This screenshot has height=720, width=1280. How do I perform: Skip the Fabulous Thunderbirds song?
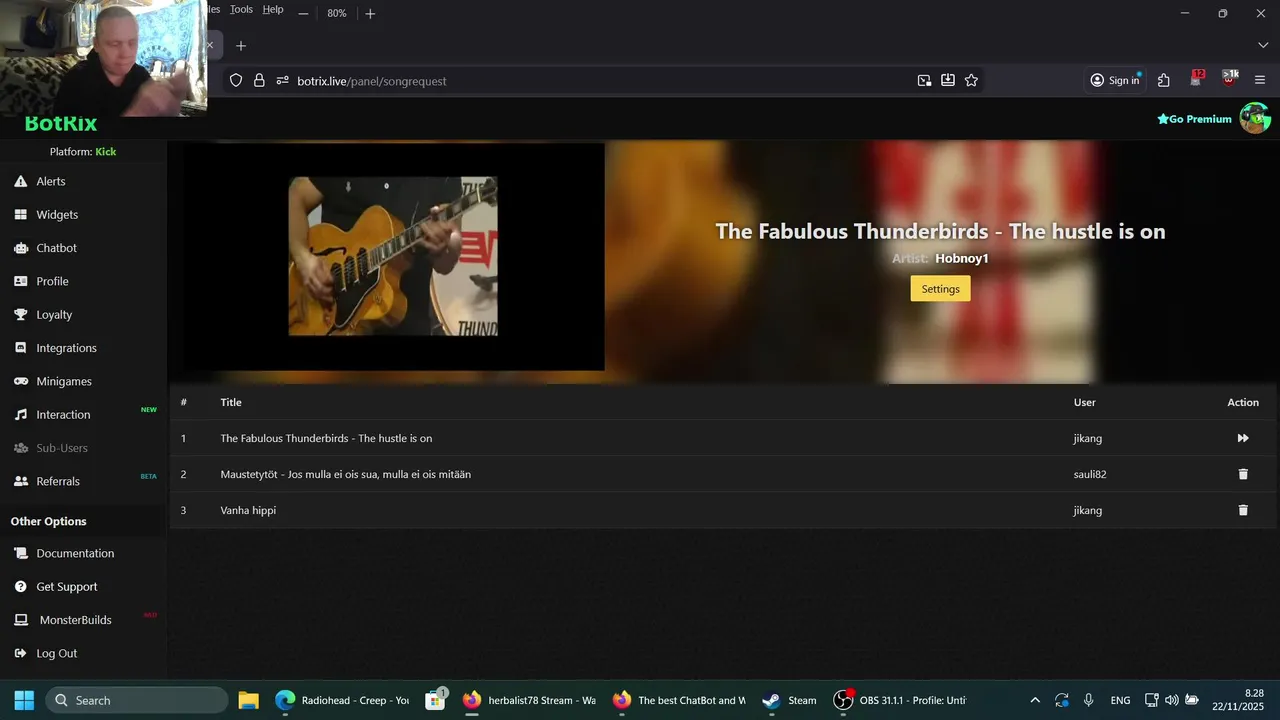click(x=1243, y=438)
